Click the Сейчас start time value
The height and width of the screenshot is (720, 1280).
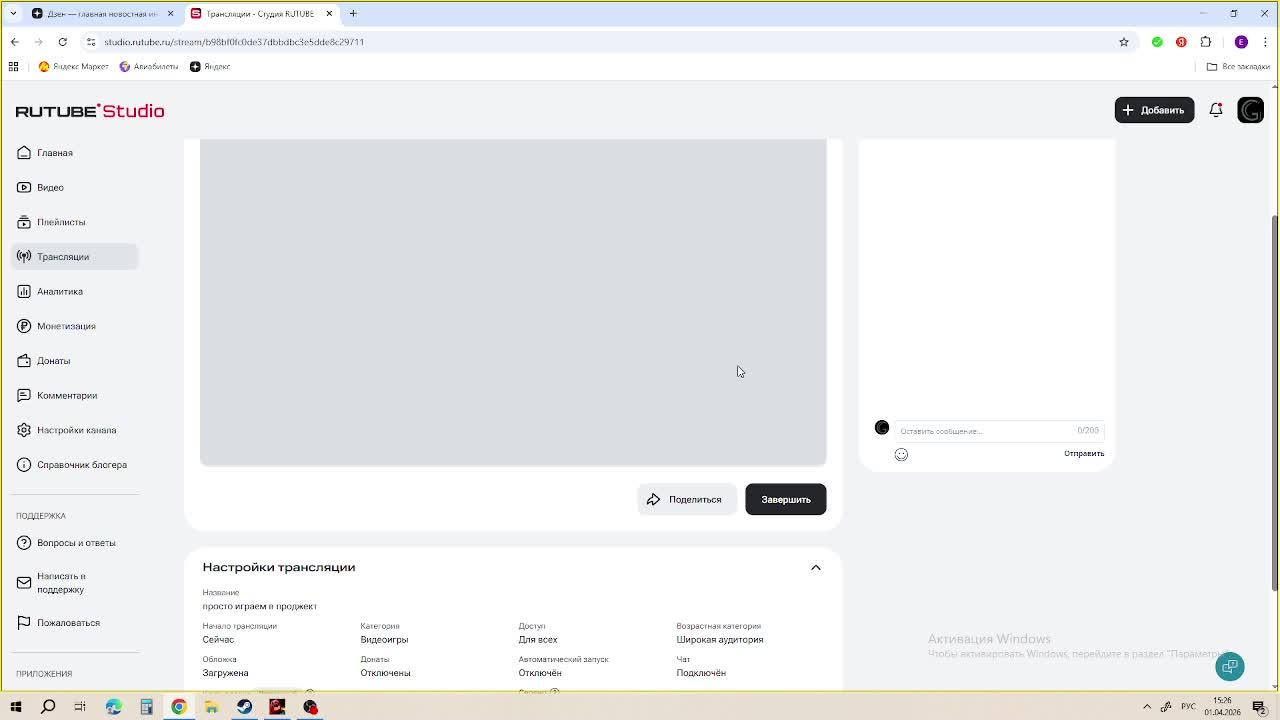(218, 640)
